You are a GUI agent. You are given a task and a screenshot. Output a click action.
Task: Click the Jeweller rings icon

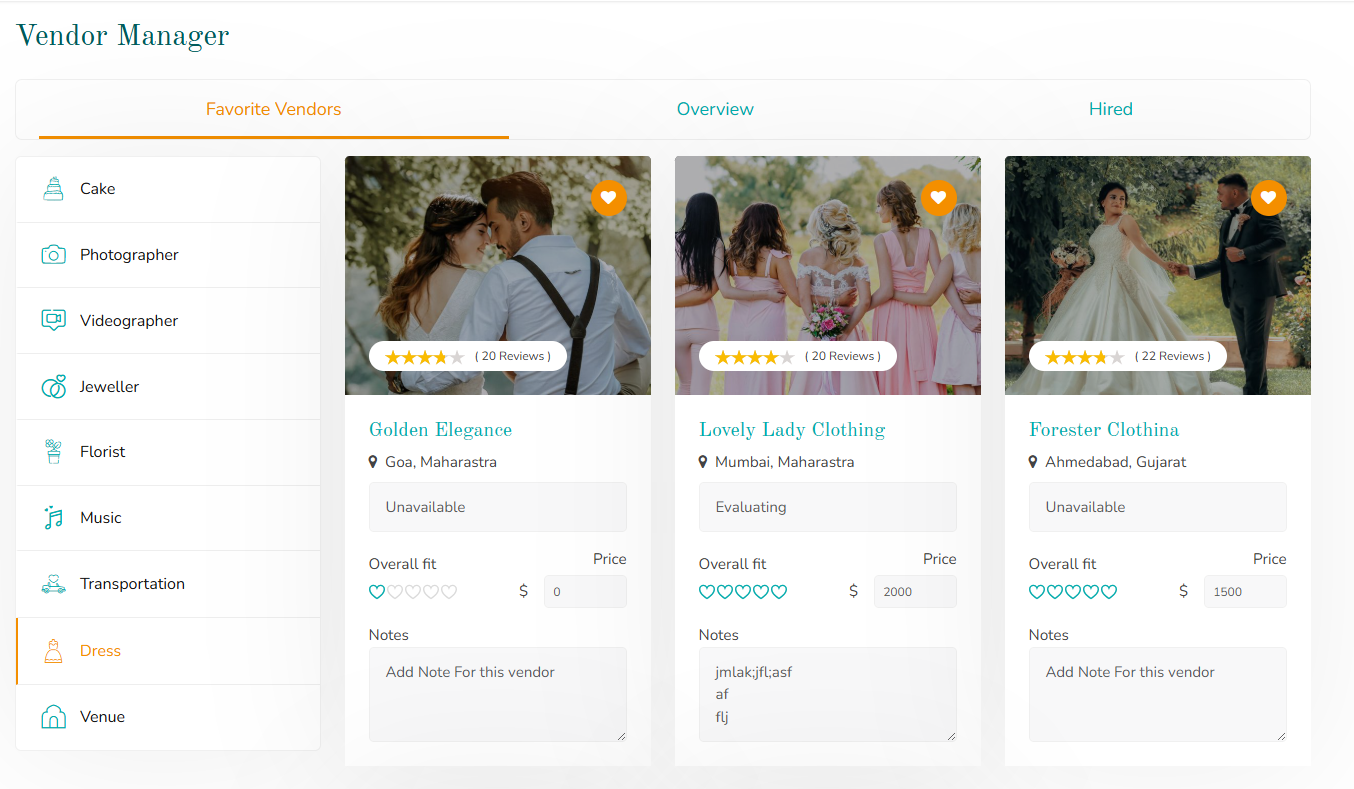[x=53, y=387]
